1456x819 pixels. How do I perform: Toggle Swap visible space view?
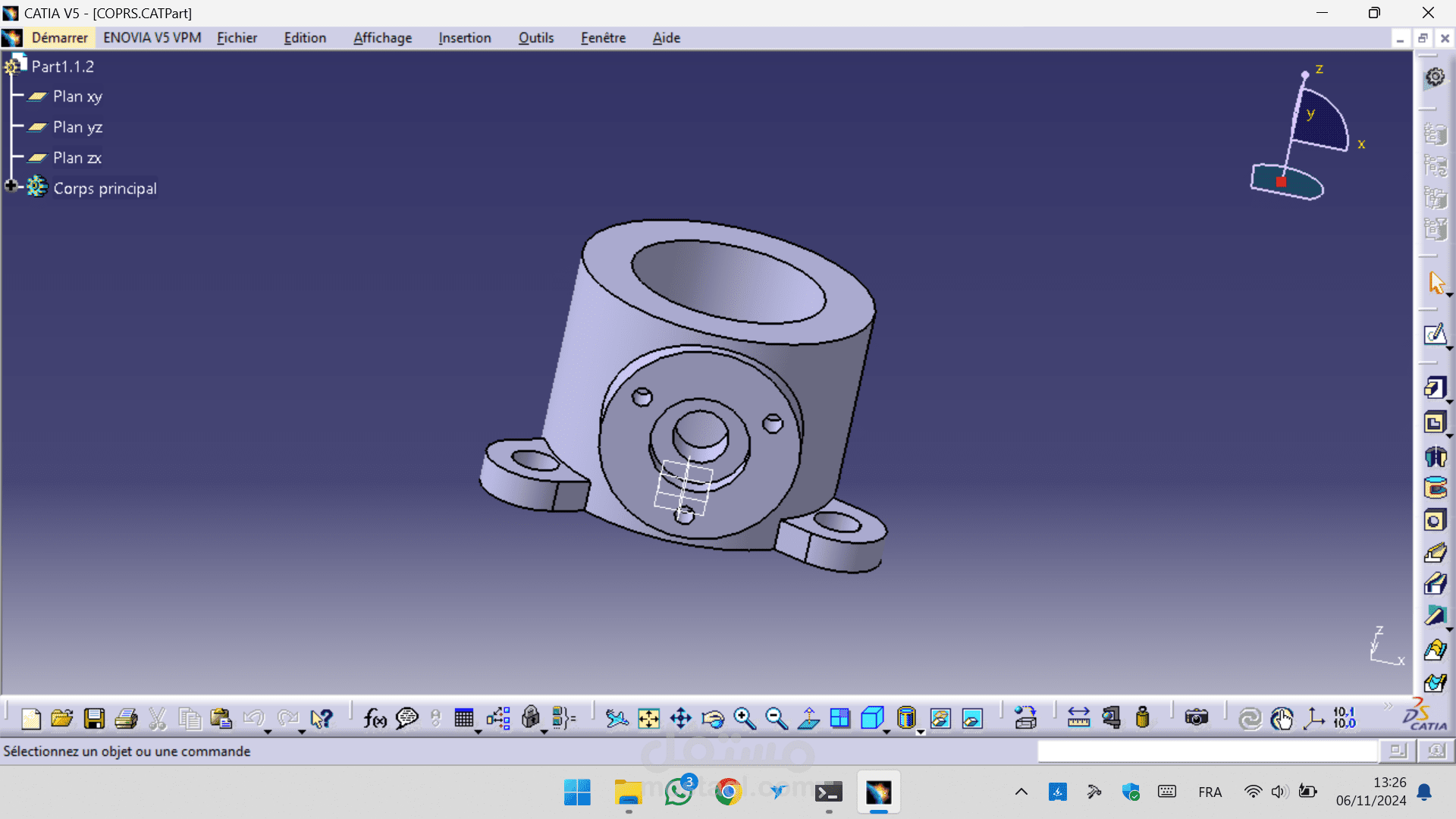coord(972,717)
